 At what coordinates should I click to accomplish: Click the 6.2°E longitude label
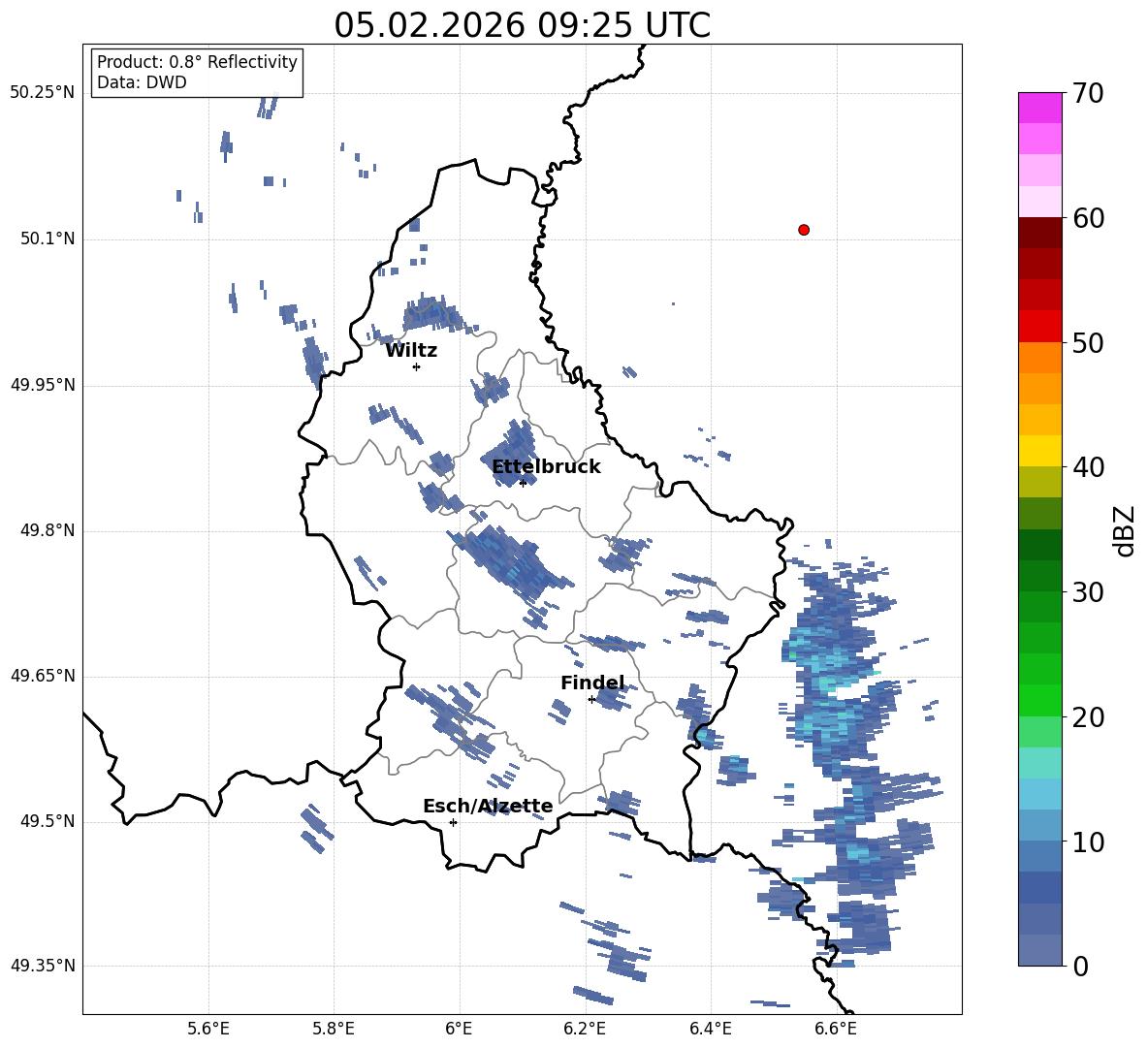[x=585, y=1029]
